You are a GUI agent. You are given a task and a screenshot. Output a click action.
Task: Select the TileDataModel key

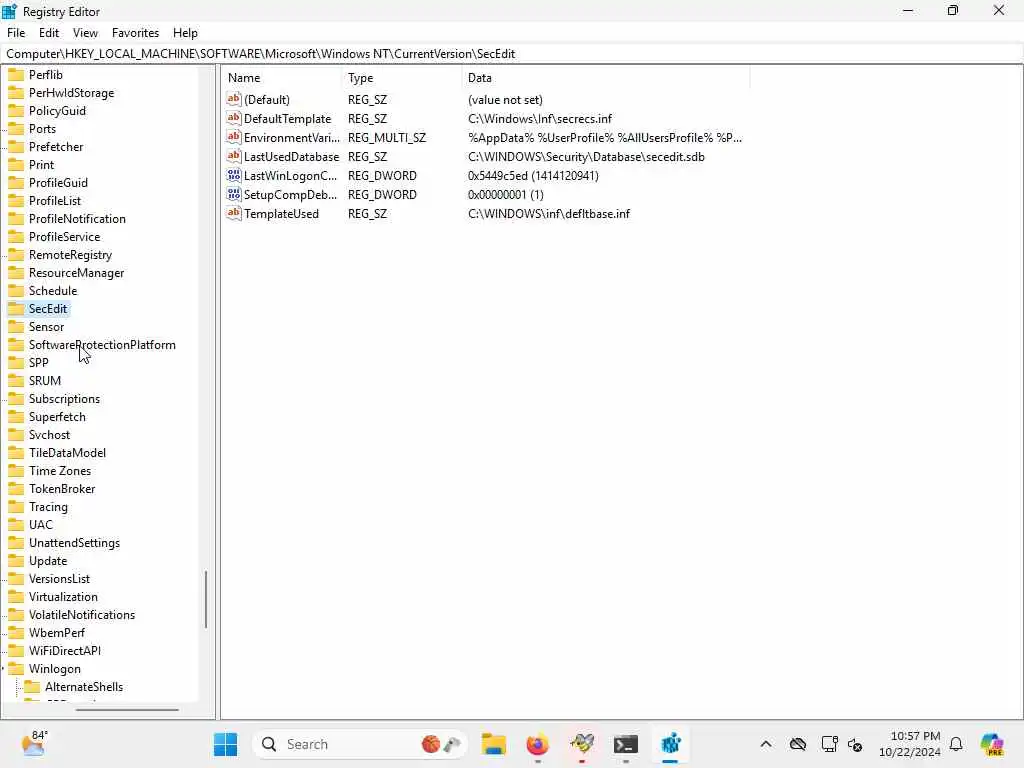pyautogui.click(x=67, y=453)
